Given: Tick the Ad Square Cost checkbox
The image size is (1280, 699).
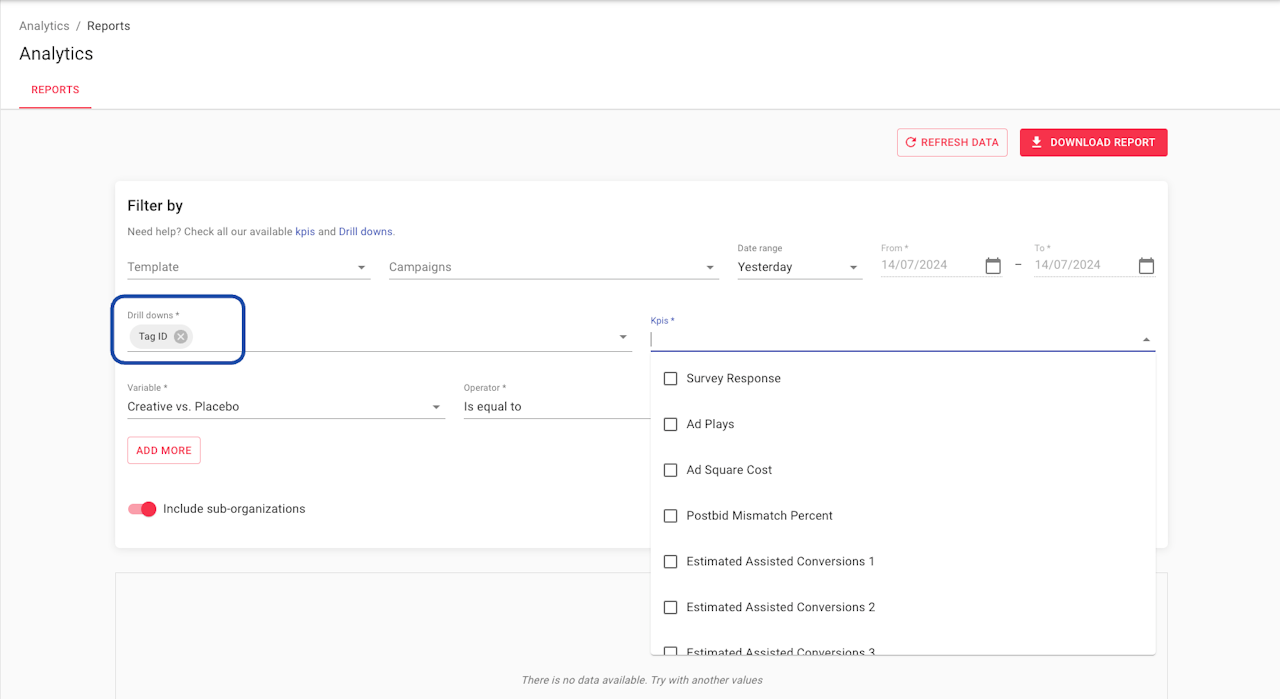Looking at the screenshot, I should pyautogui.click(x=671, y=470).
